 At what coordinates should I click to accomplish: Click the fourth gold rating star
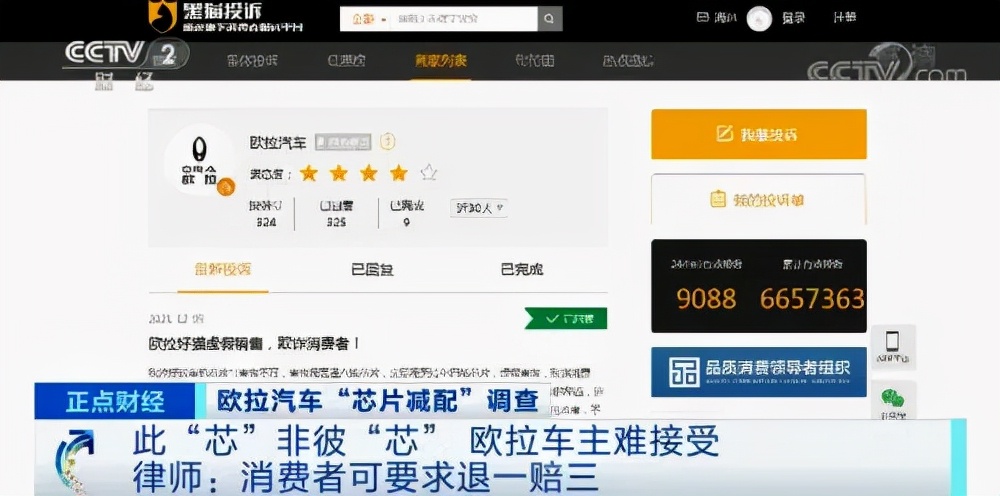[399, 173]
